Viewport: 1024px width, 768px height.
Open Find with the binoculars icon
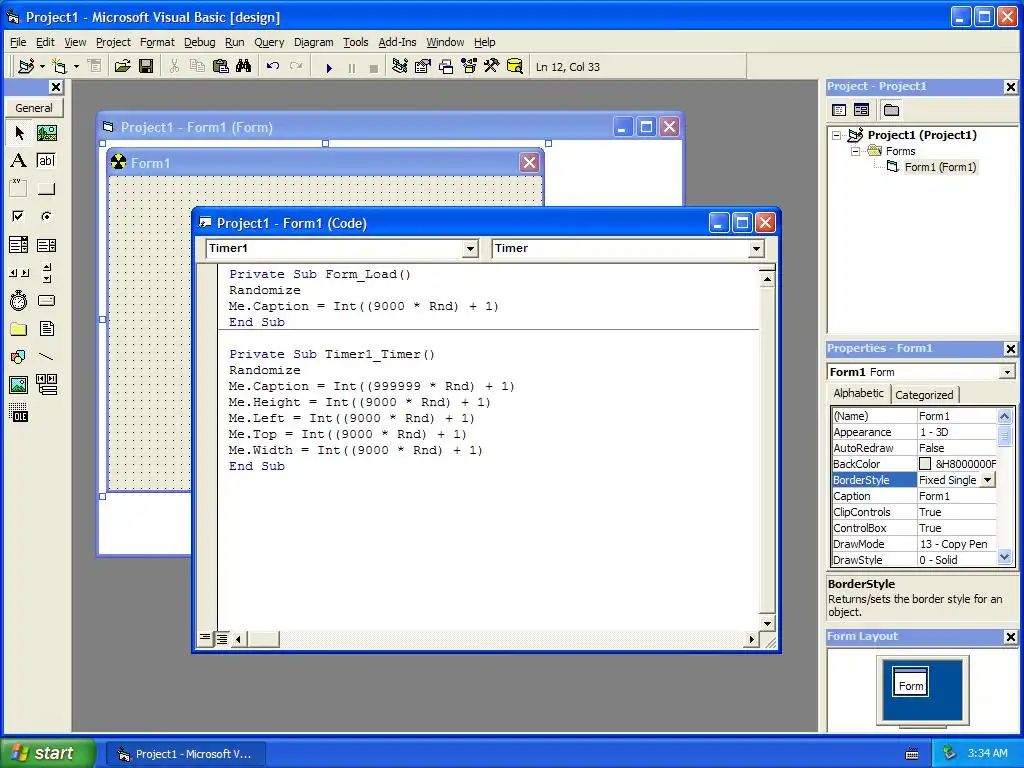[x=244, y=66]
